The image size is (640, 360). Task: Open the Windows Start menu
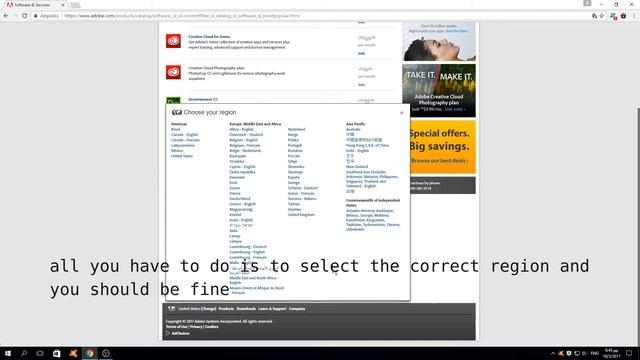8,353
